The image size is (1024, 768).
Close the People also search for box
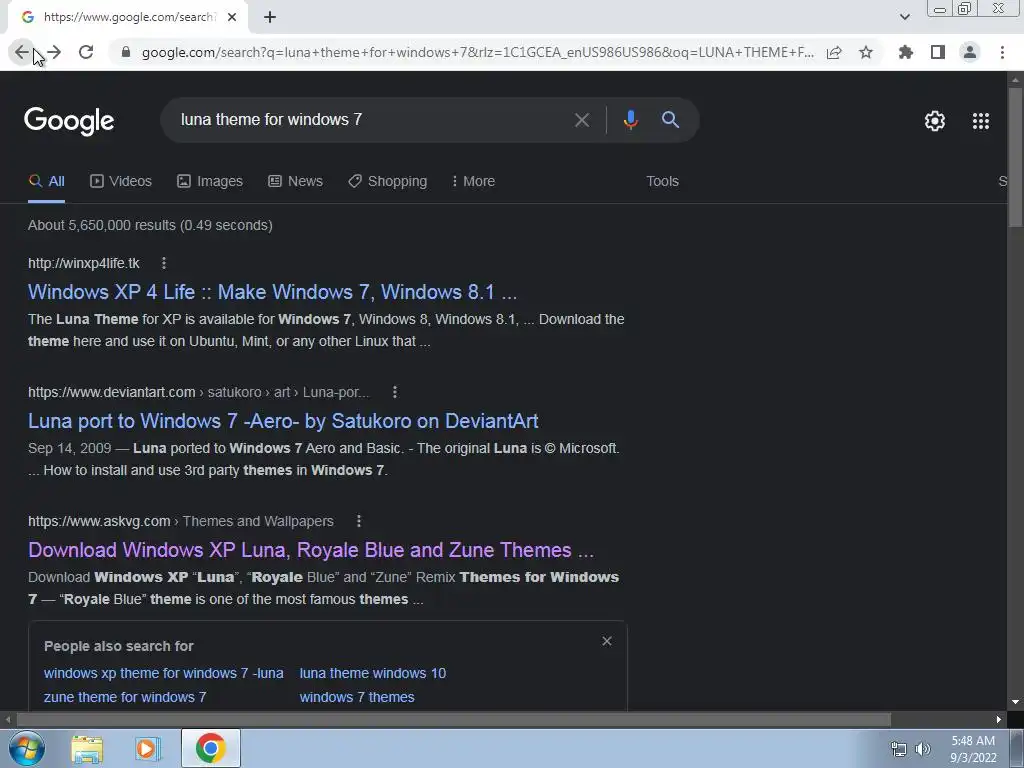pos(607,641)
